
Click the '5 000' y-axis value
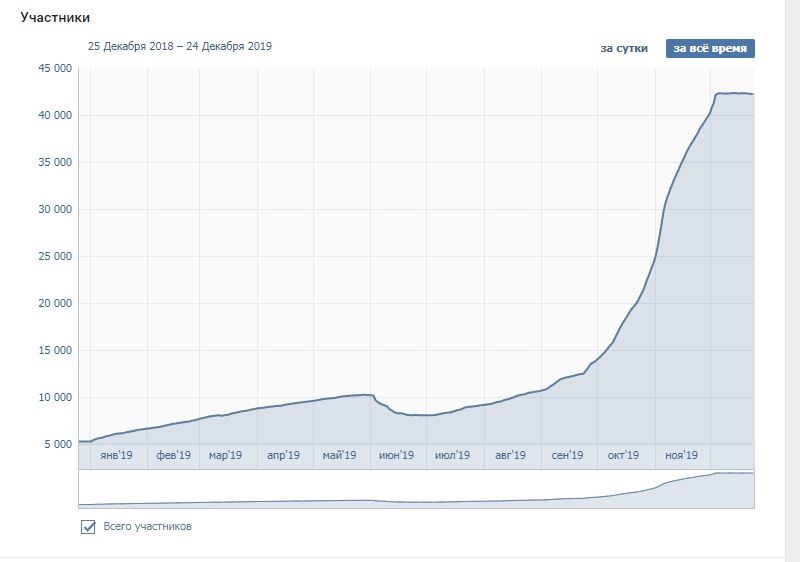(x=58, y=444)
